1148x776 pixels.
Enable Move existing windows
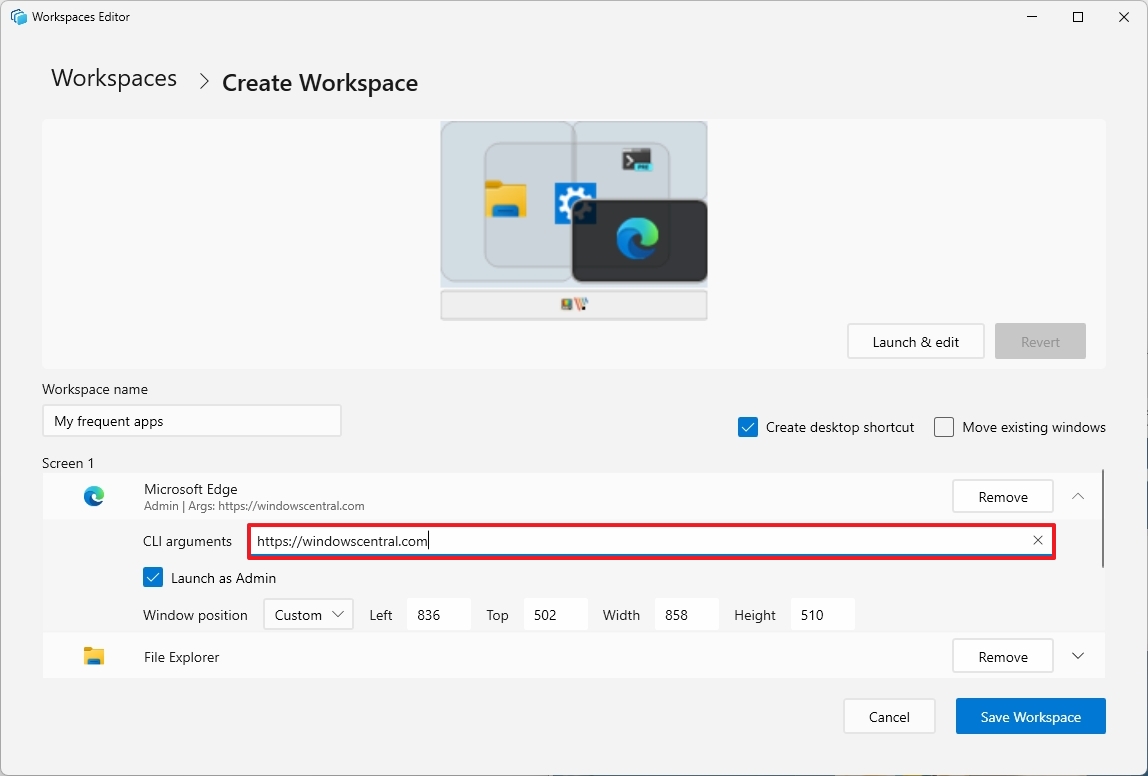coord(943,426)
